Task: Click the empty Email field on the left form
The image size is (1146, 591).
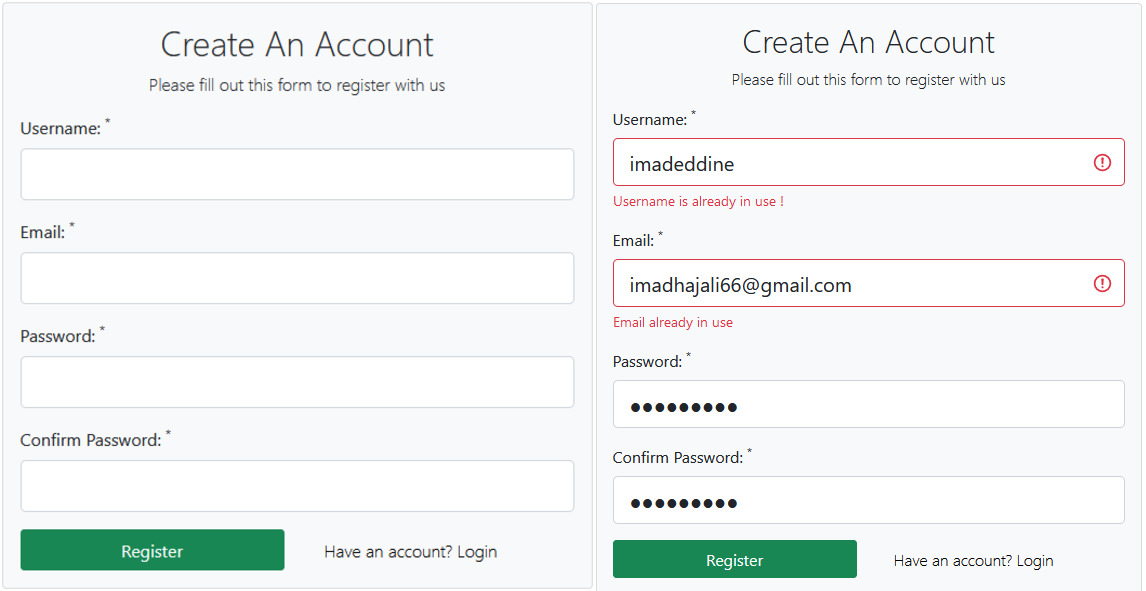Action: pyautogui.click(x=297, y=278)
